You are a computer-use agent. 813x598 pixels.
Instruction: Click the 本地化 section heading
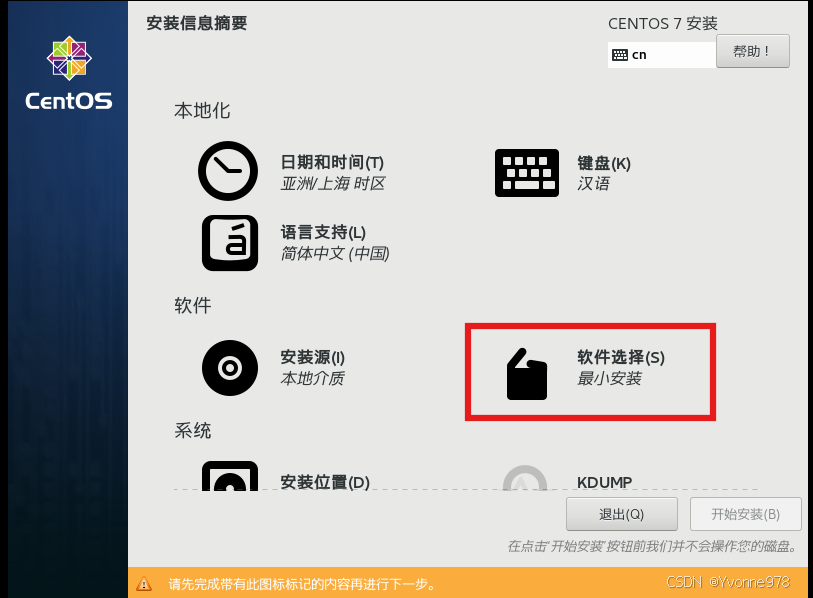point(202,110)
